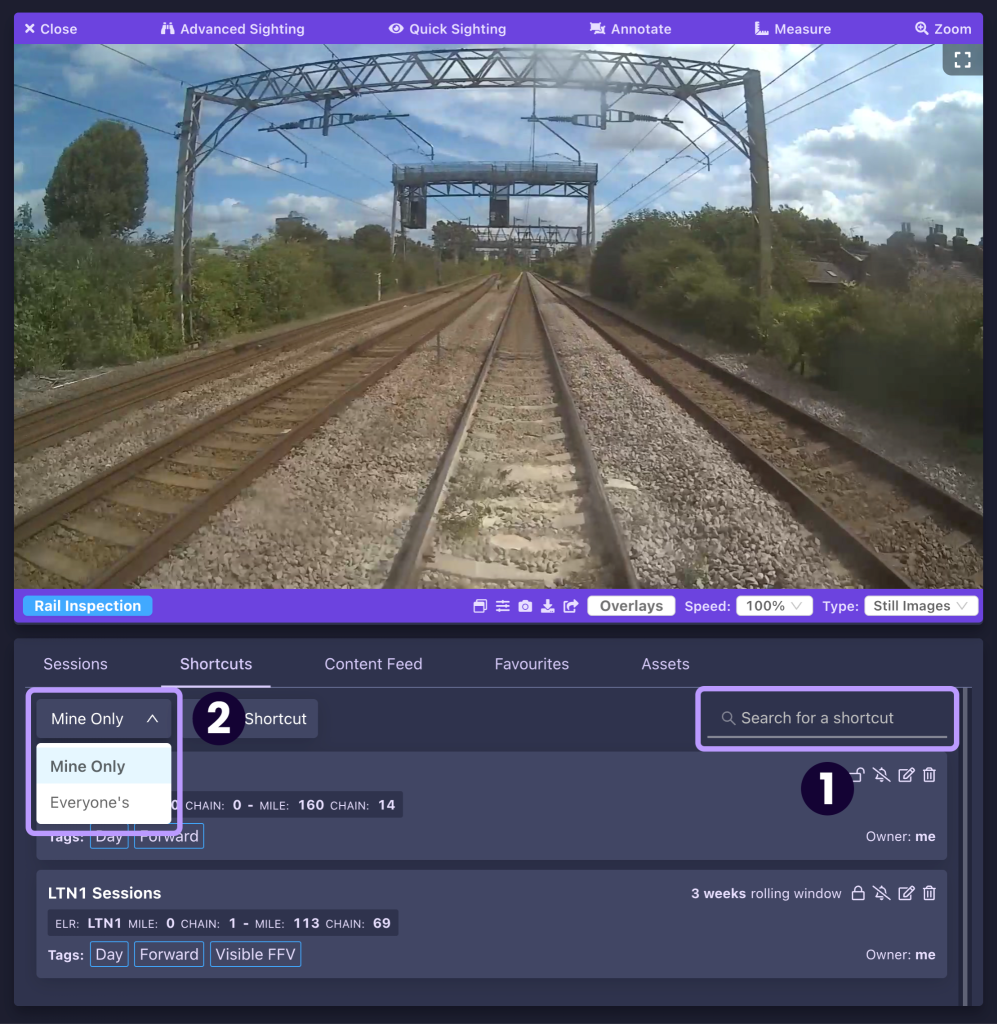Image resolution: width=997 pixels, height=1024 pixels.
Task: Select the Measure ruler tool
Action: [x=793, y=29]
